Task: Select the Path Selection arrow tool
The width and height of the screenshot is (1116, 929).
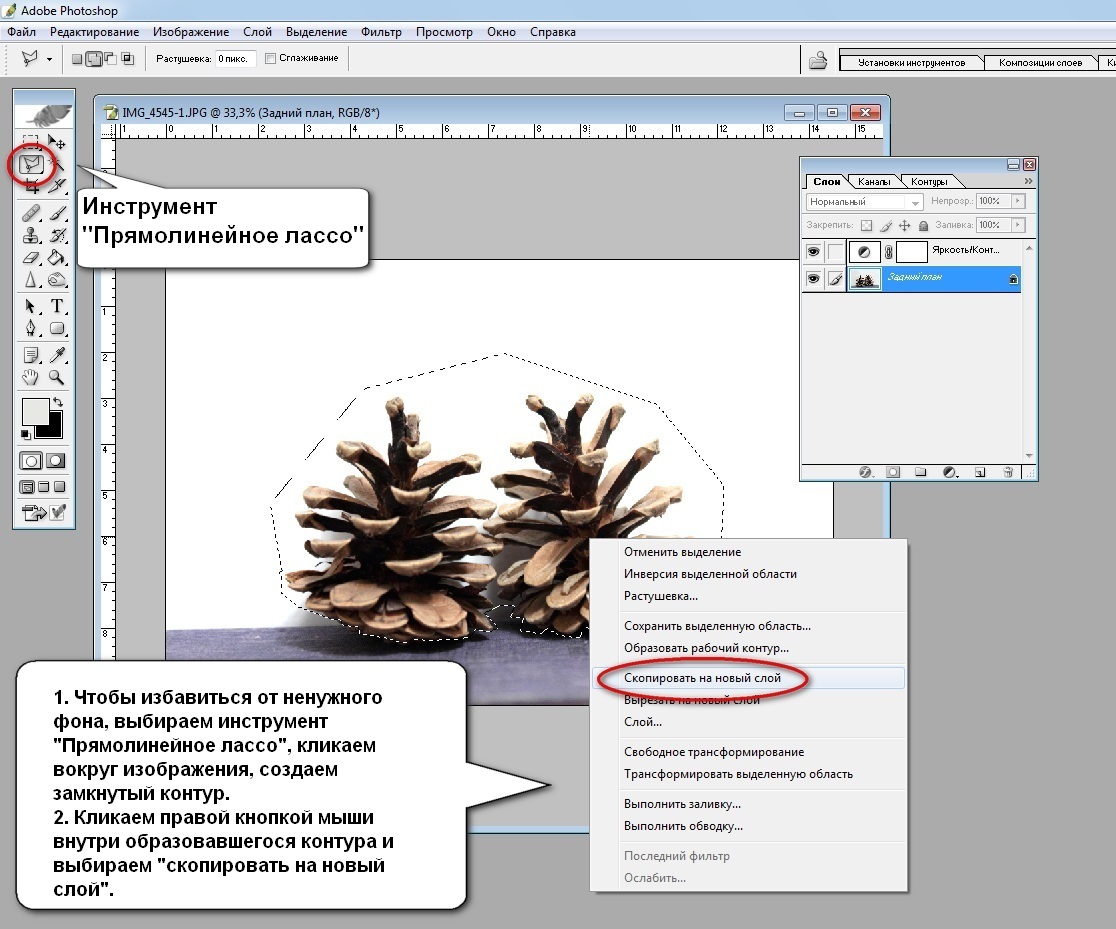Action: click(31, 306)
